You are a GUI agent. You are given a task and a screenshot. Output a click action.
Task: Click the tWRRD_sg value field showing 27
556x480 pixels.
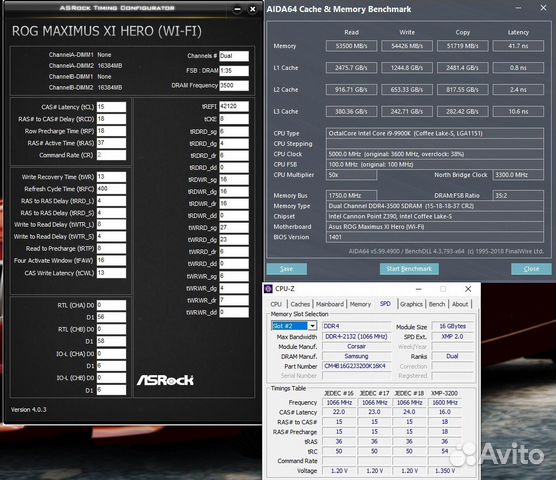click(x=234, y=228)
